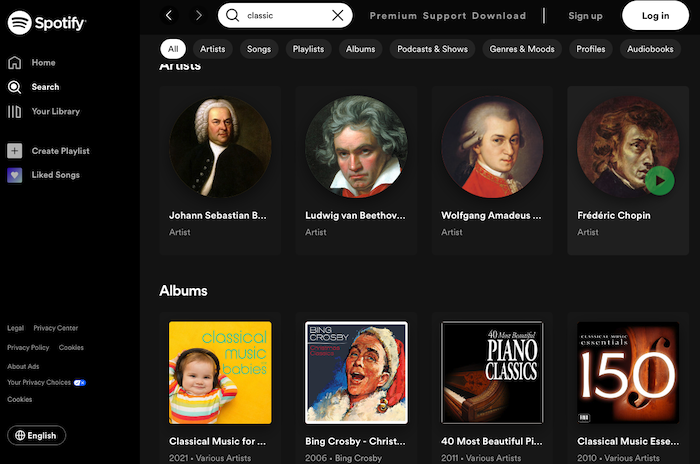Click the Albums section heading
The image size is (700, 464).
pyautogui.click(x=183, y=291)
